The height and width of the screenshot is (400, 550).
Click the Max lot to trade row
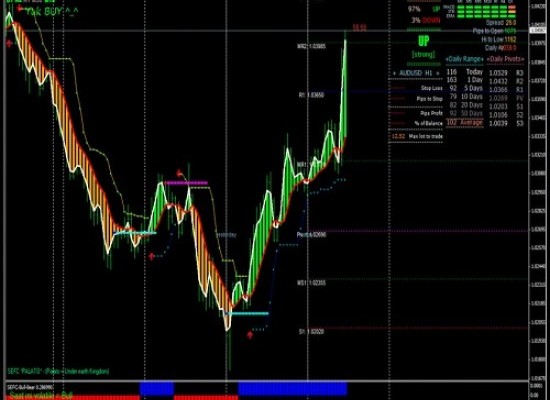pos(416,136)
